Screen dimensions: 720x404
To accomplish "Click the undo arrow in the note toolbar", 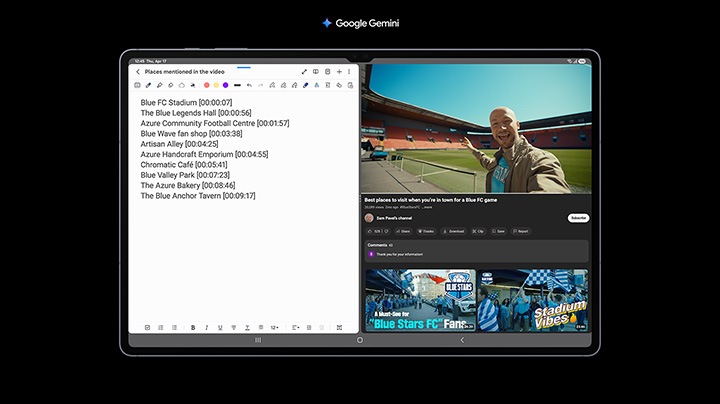I will click(249, 85).
